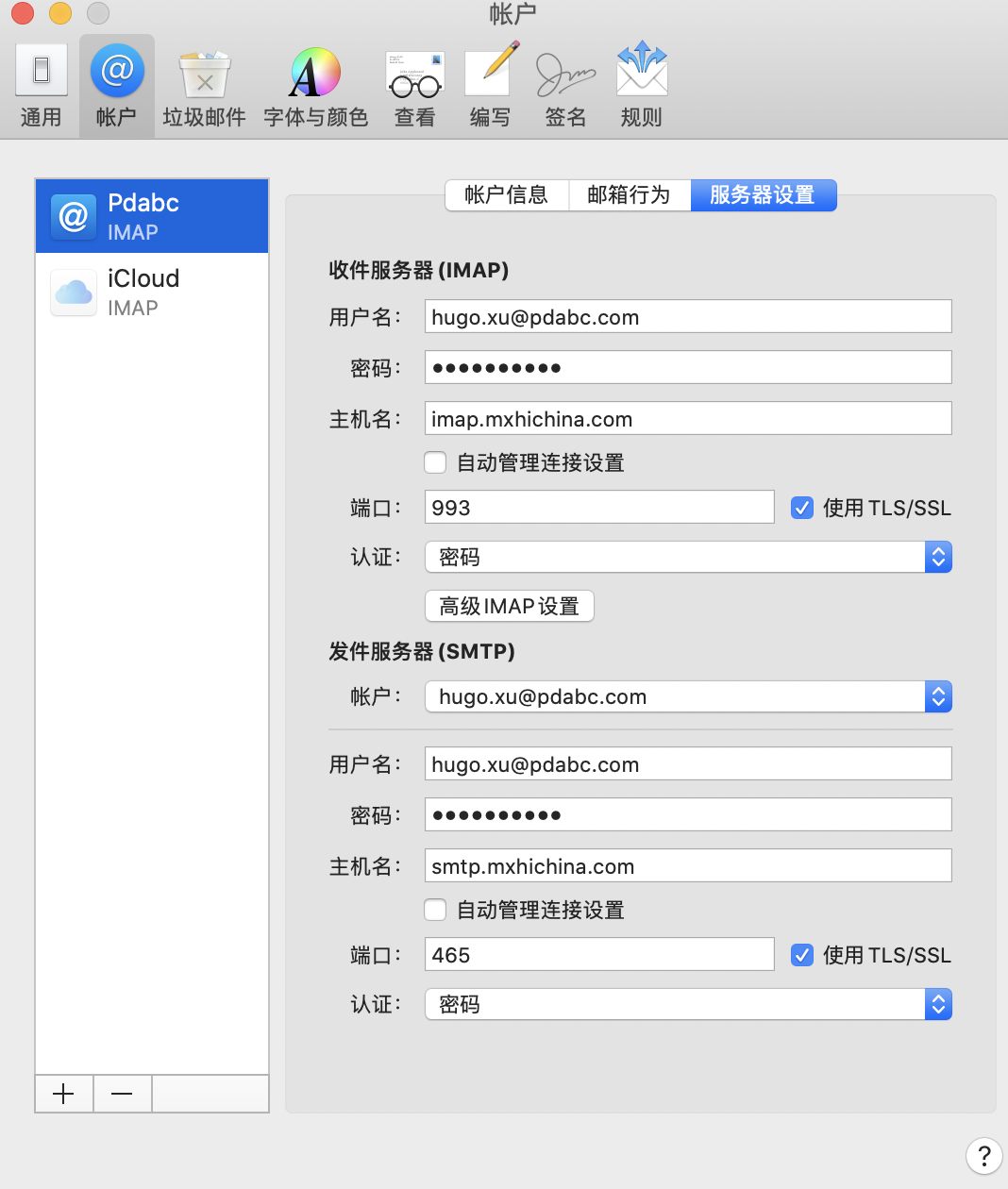
Task: Click the help question mark button
Action: click(983, 1156)
